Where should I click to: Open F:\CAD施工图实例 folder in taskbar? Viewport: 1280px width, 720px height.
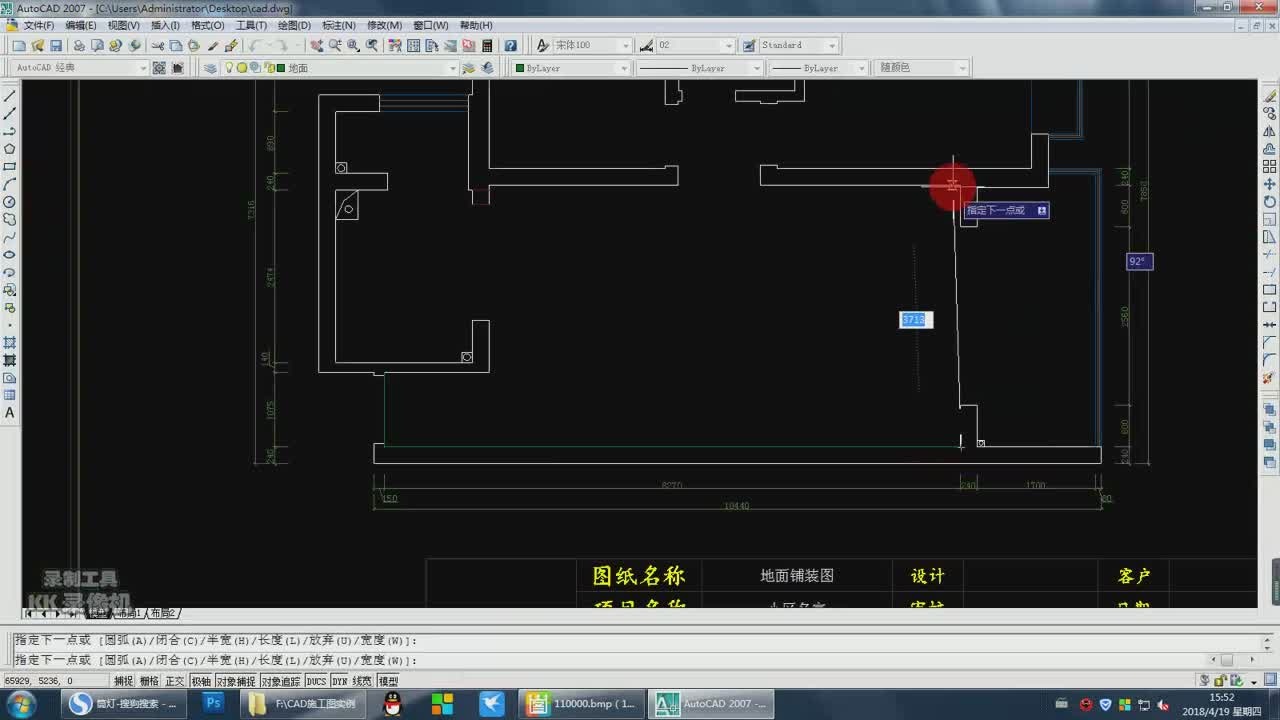[303, 704]
